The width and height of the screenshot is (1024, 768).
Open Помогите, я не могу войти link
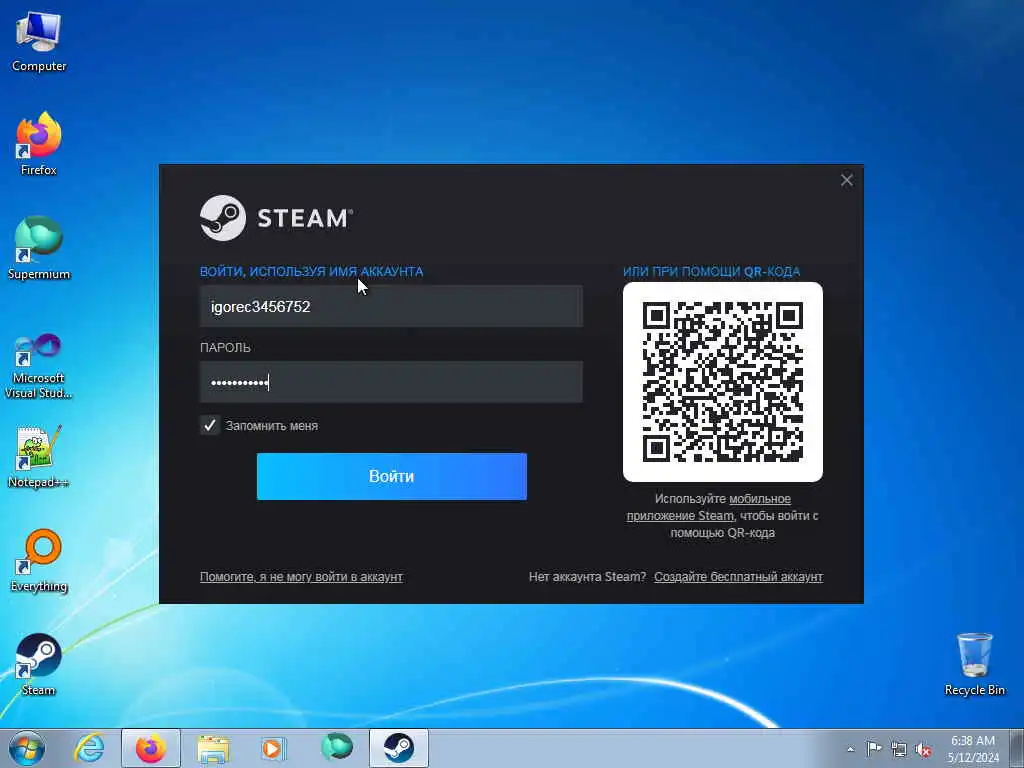(301, 577)
